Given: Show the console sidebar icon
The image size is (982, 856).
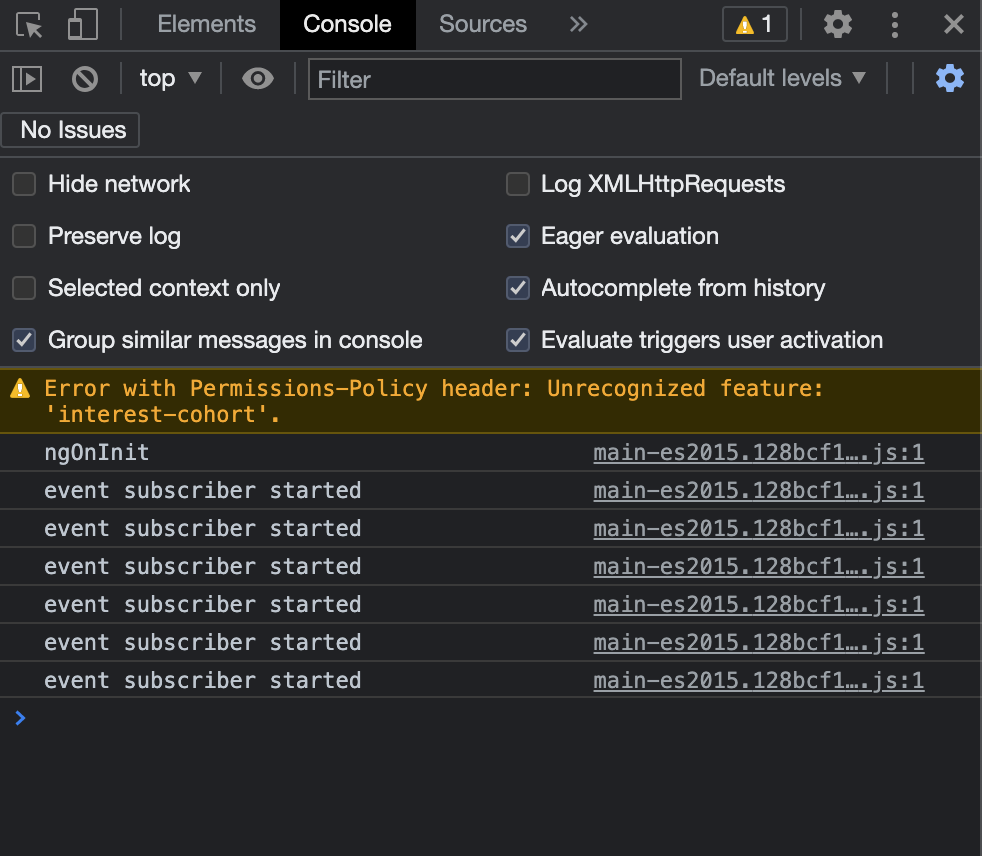Looking at the screenshot, I should [x=27, y=80].
